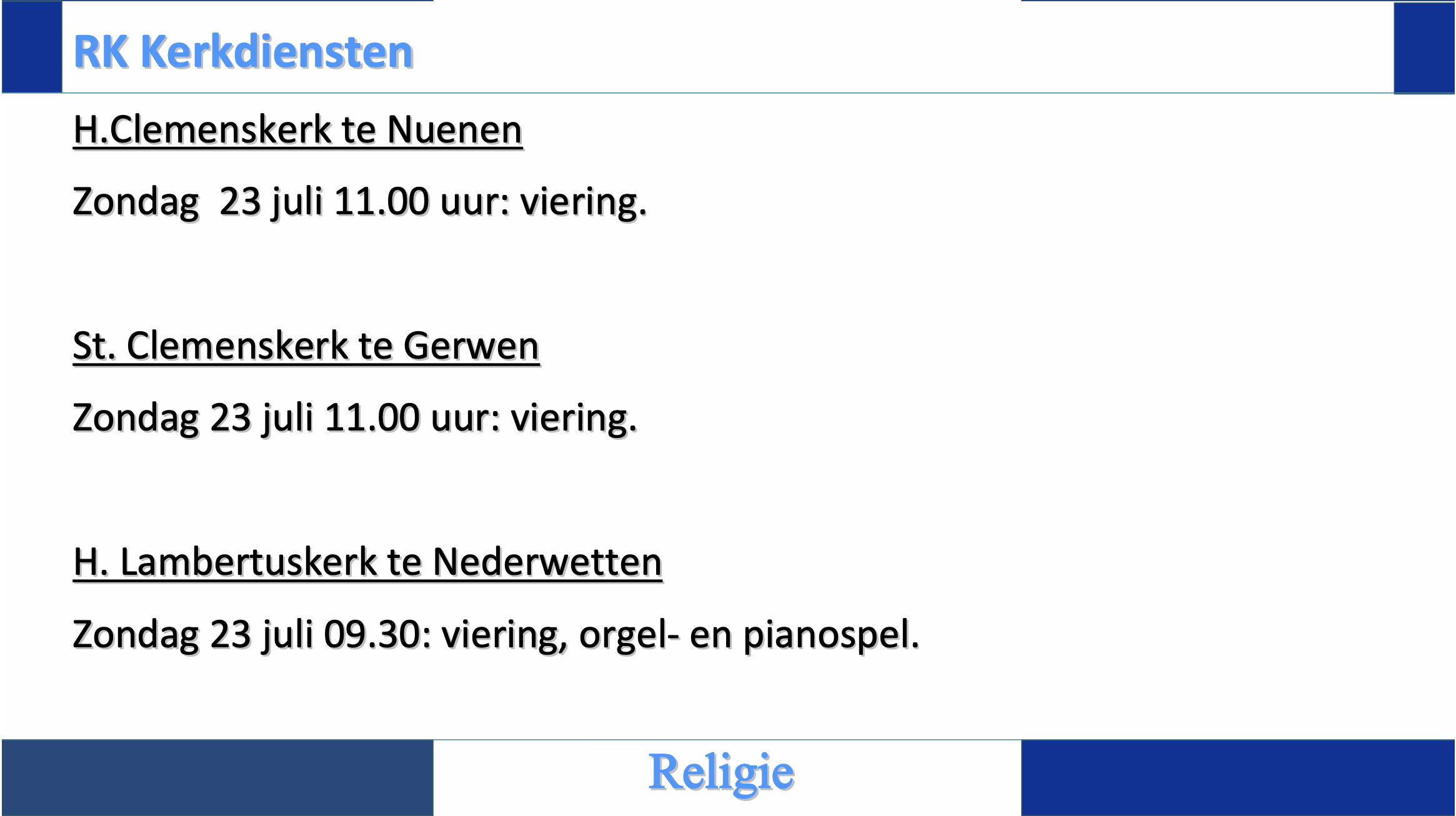1456x816 pixels.
Task: Click the viering line under the Nuenen heading
Action: [359, 202]
